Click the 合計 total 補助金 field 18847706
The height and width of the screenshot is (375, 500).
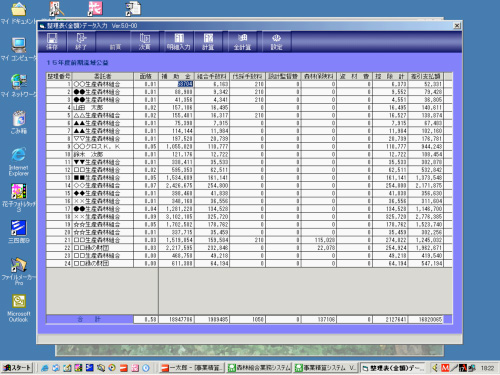pyautogui.click(x=176, y=319)
